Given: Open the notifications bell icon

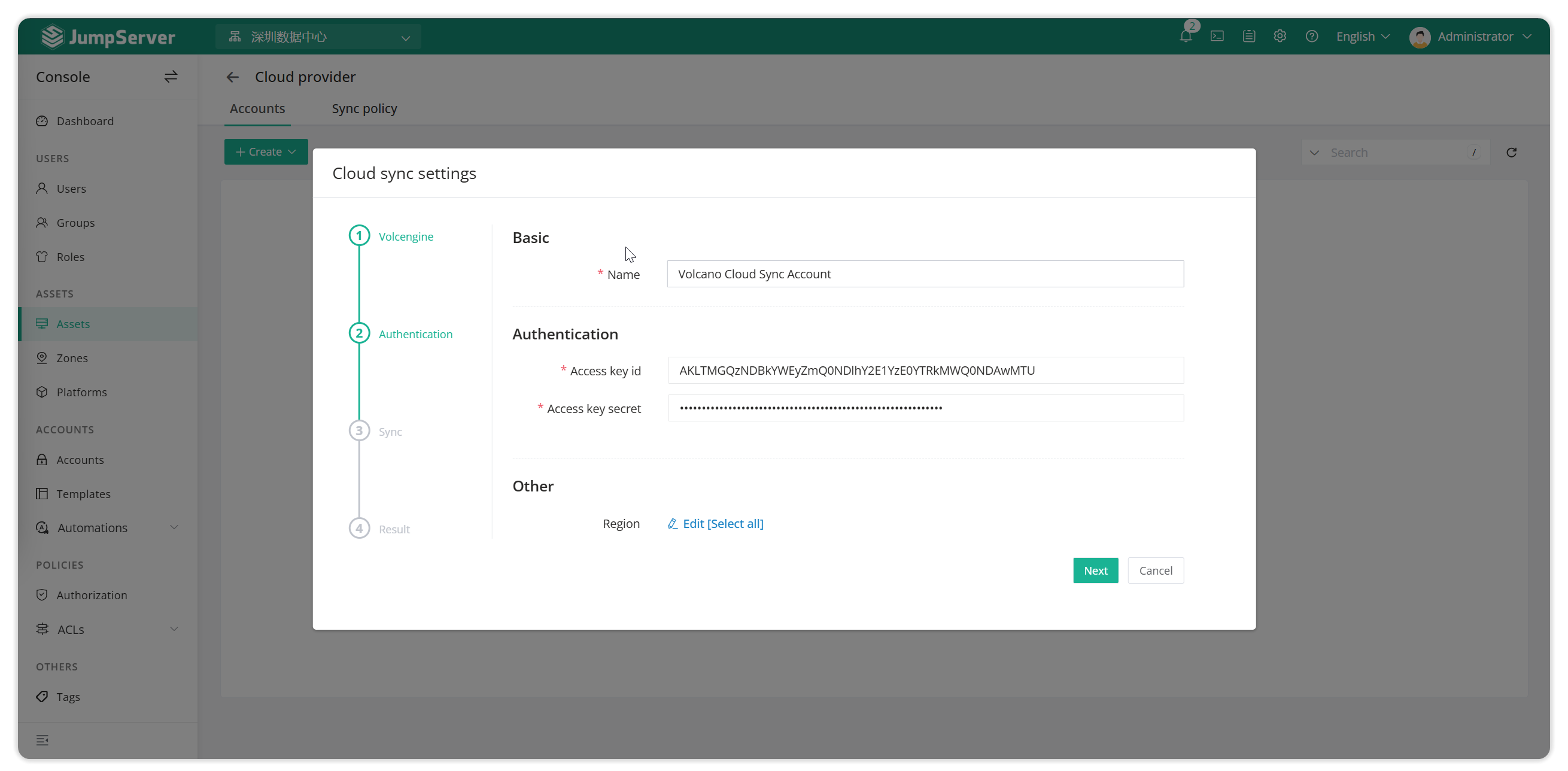Looking at the screenshot, I should point(1185,37).
